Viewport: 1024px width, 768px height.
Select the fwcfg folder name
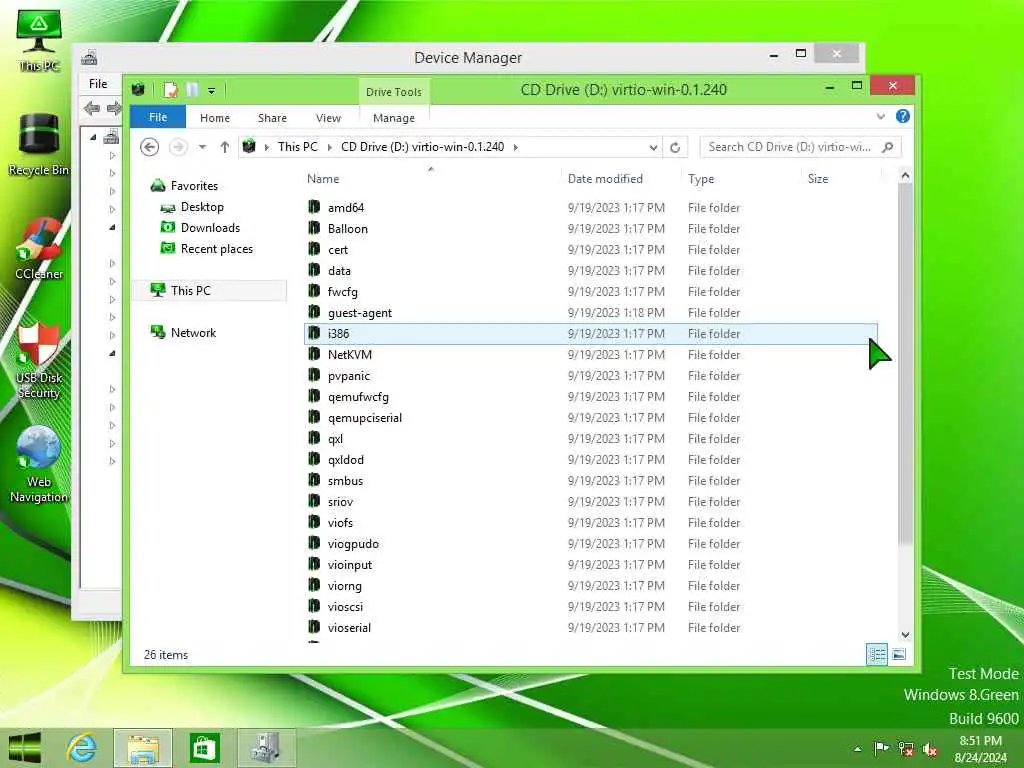(x=342, y=291)
